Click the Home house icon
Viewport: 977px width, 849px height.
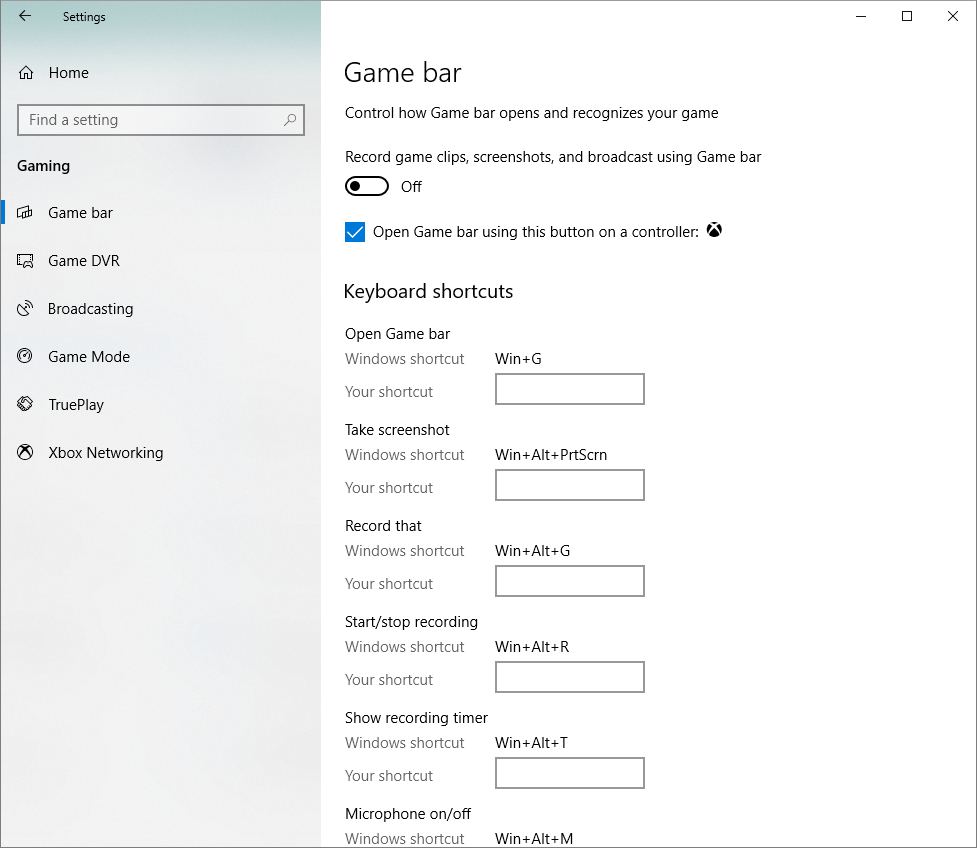[x=26, y=73]
